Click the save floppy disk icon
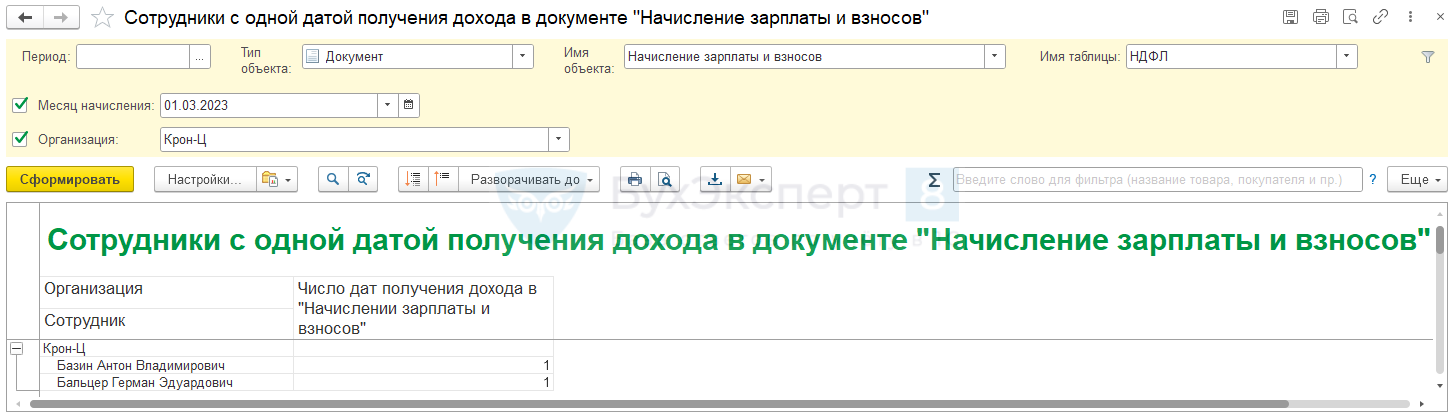Viewport: 1455px width, 419px height. coord(1291,17)
